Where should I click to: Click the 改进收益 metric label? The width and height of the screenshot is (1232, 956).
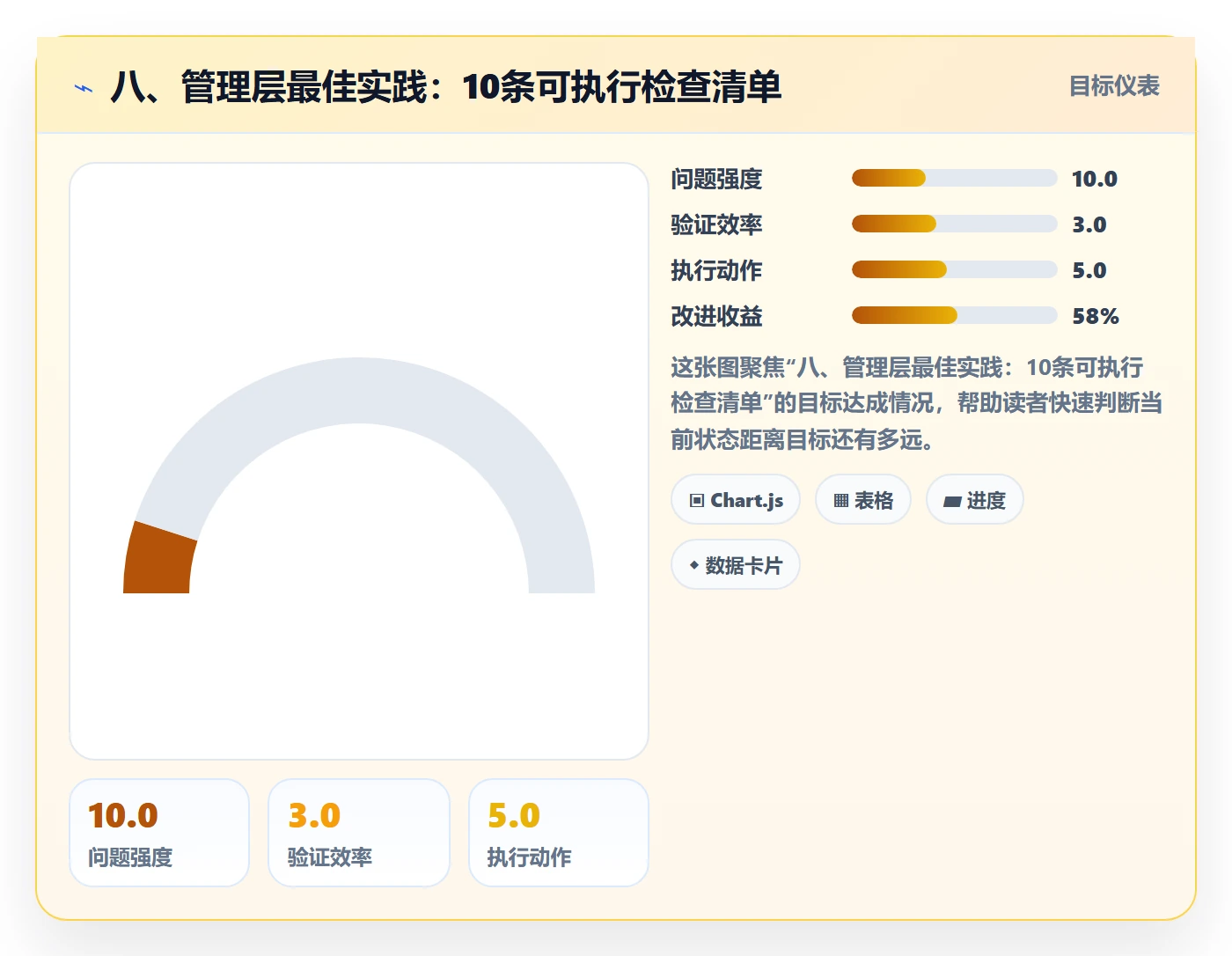pos(716,316)
